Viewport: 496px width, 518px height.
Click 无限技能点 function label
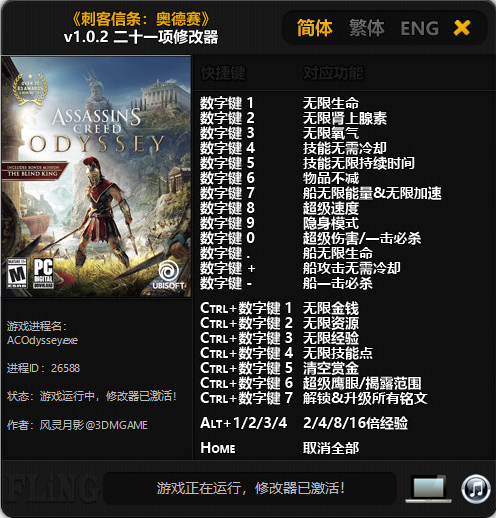pos(338,353)
